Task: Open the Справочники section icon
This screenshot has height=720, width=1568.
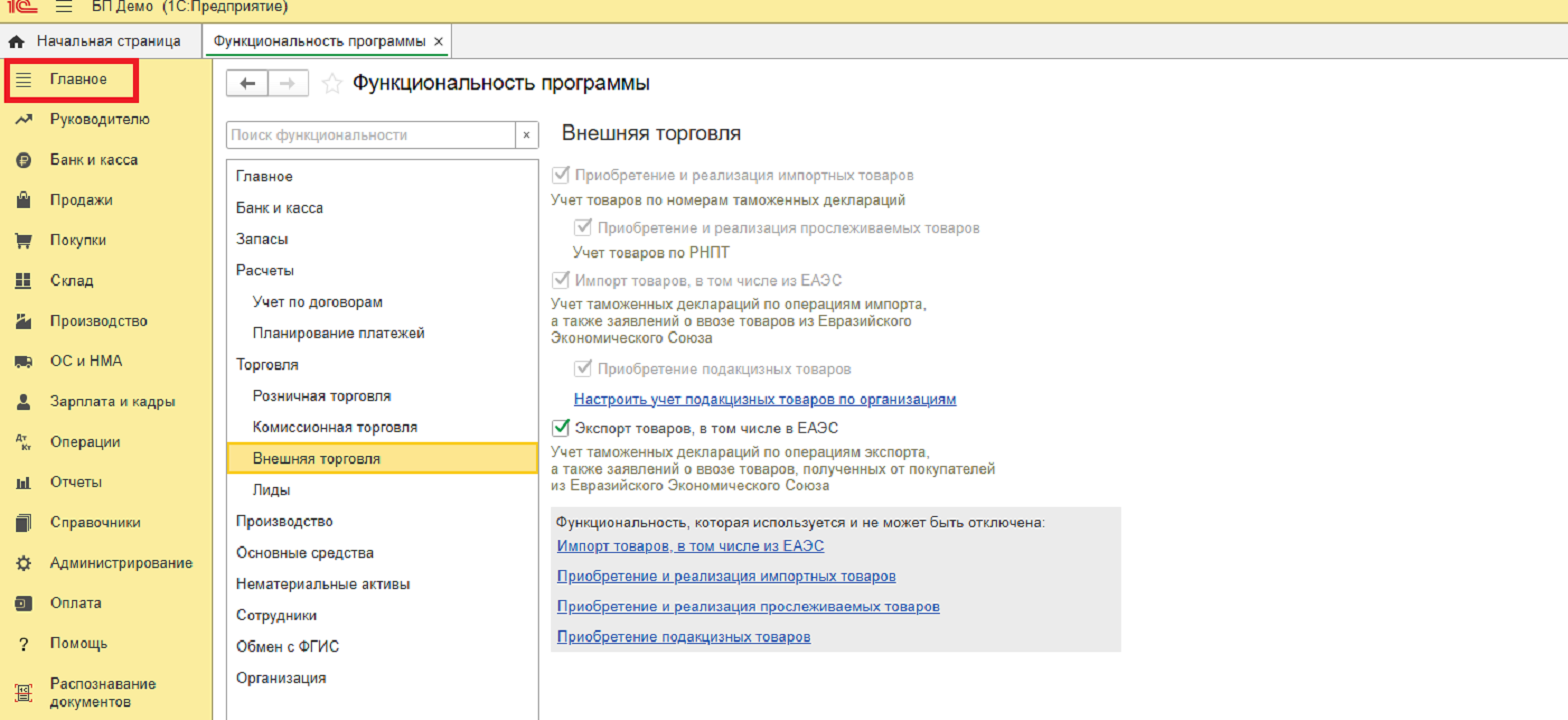Action: [x=24, y=523]
